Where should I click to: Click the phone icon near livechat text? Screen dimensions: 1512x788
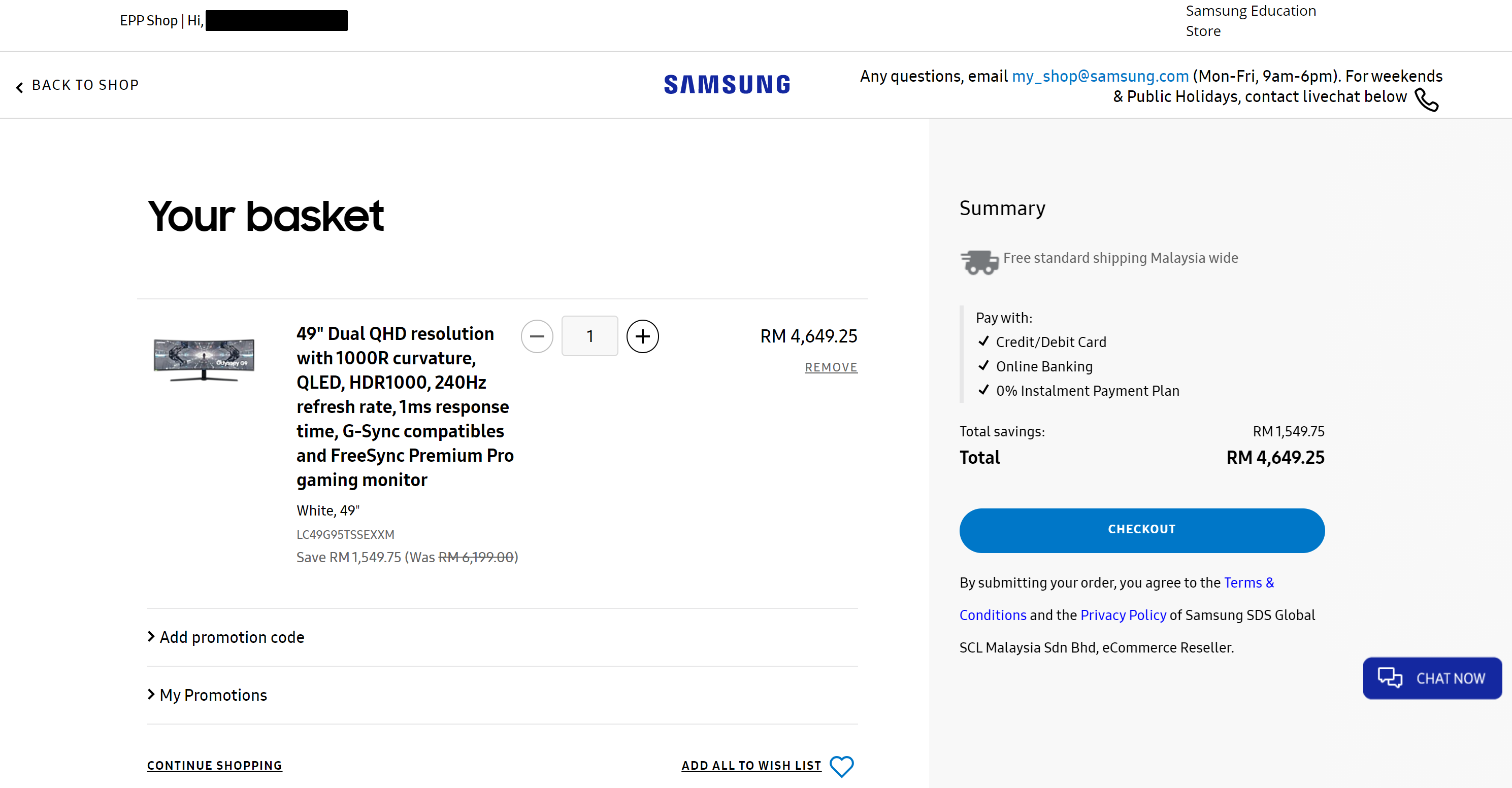click(1426, 99)
